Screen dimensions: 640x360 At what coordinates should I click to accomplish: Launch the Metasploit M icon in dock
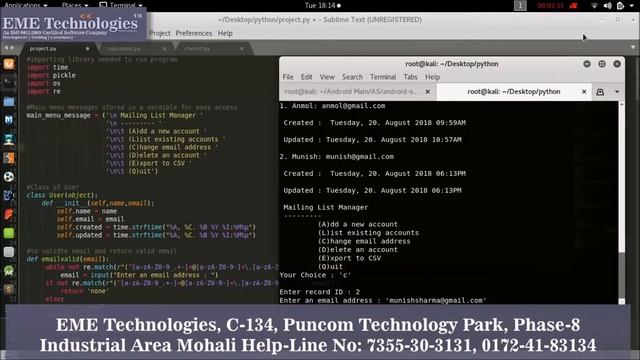coord(9,120)
